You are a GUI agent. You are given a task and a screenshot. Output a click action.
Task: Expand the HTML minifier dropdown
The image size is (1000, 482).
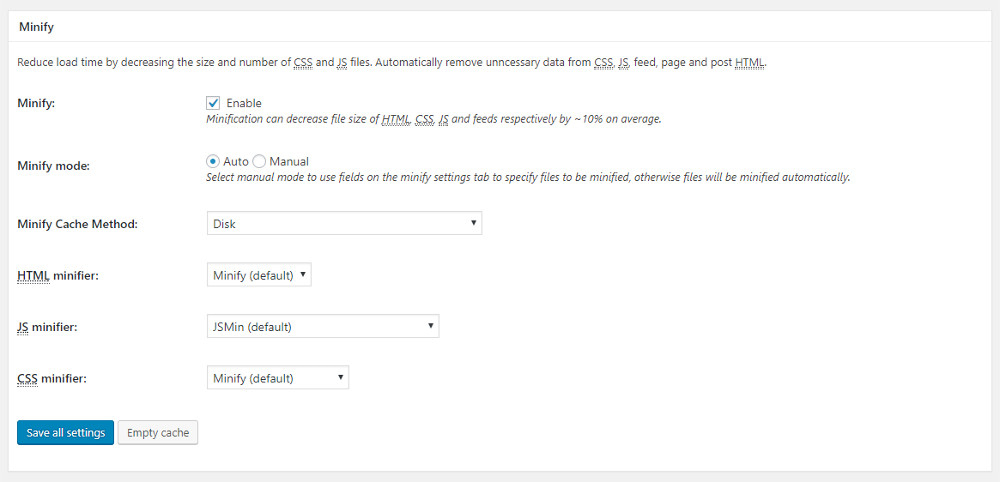click(x=259, y=275)
